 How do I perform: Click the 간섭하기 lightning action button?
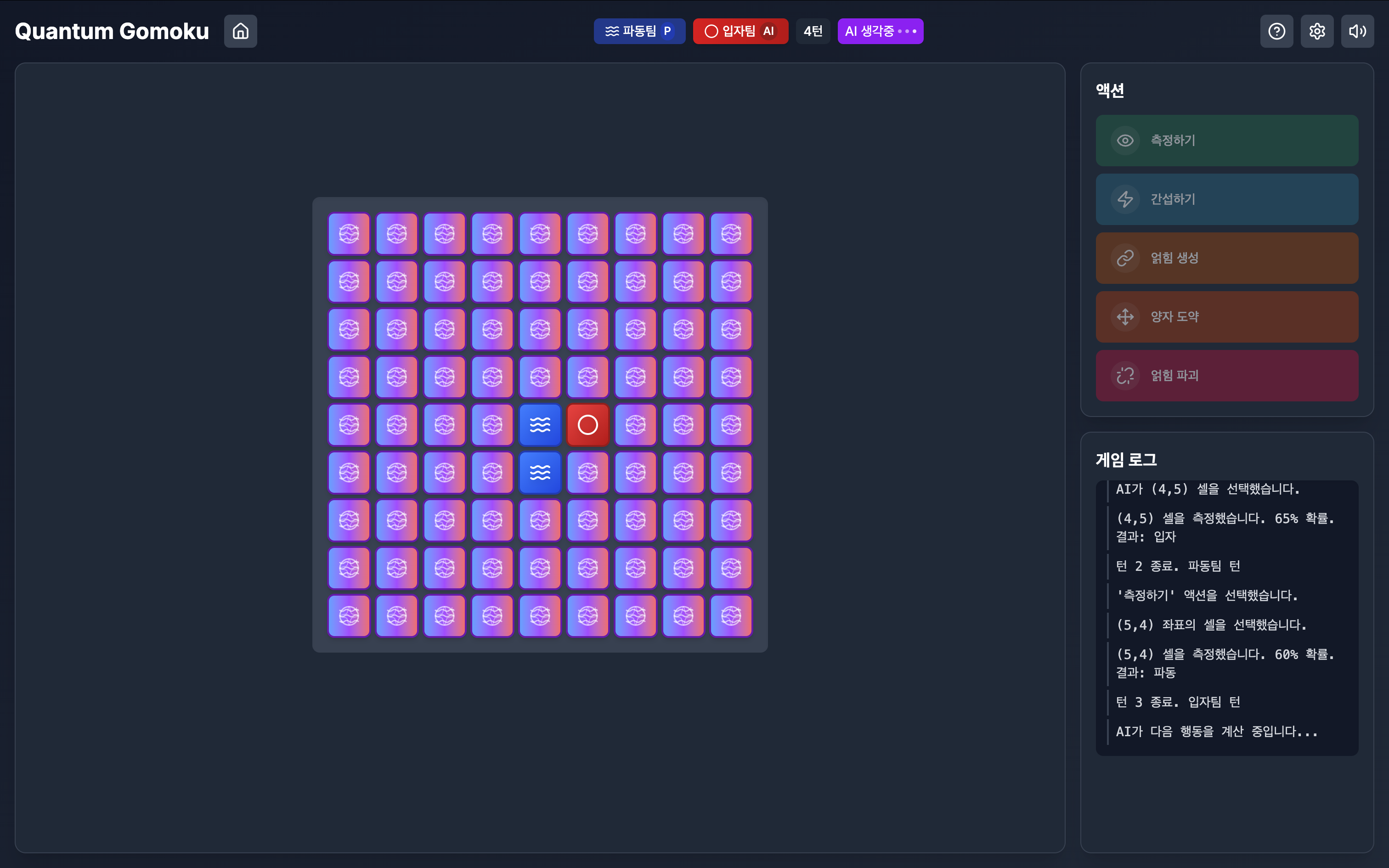click(1226, 199)
